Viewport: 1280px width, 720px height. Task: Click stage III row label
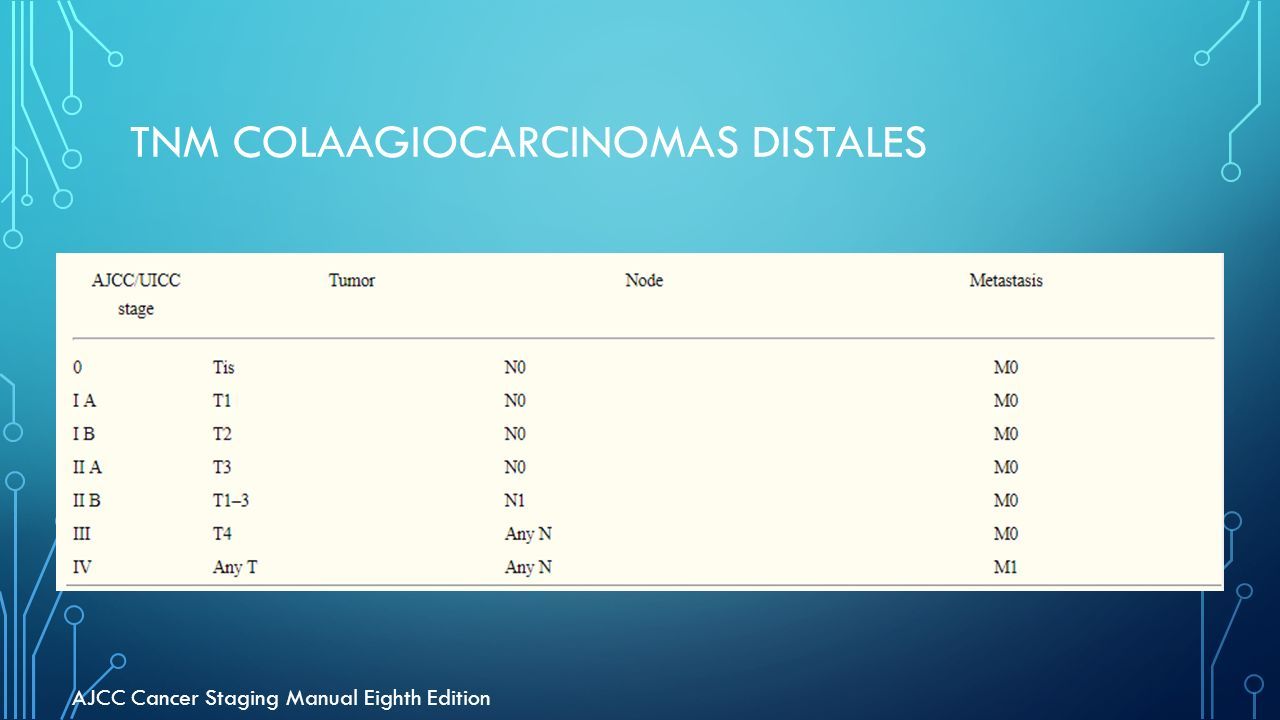click(x=83, y=533)
